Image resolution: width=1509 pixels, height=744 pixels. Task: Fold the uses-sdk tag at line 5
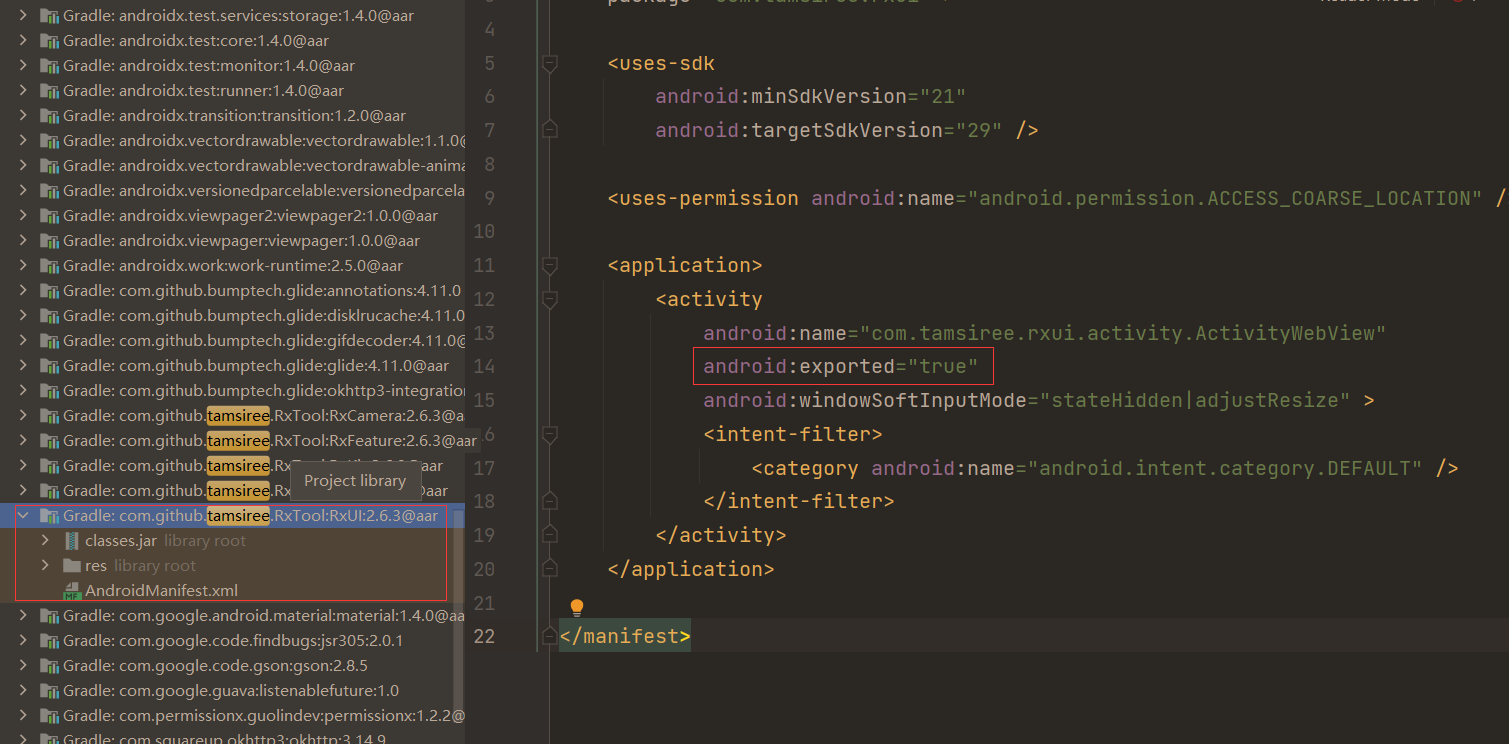coord(549,63)
